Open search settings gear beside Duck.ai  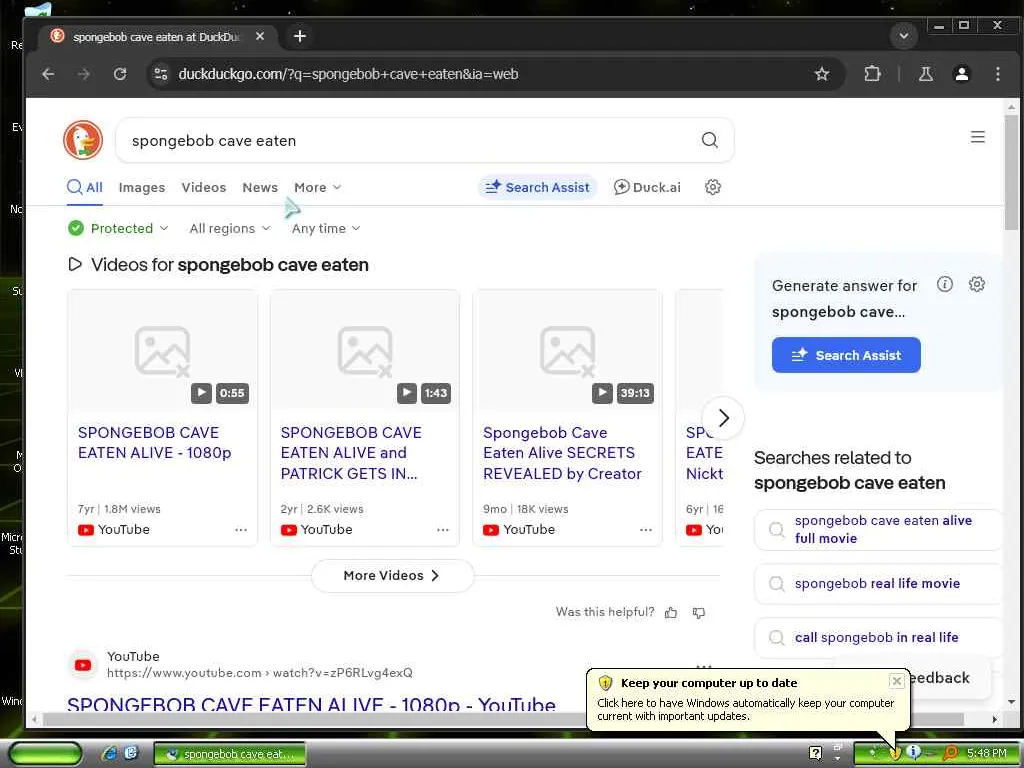point(712,187)
